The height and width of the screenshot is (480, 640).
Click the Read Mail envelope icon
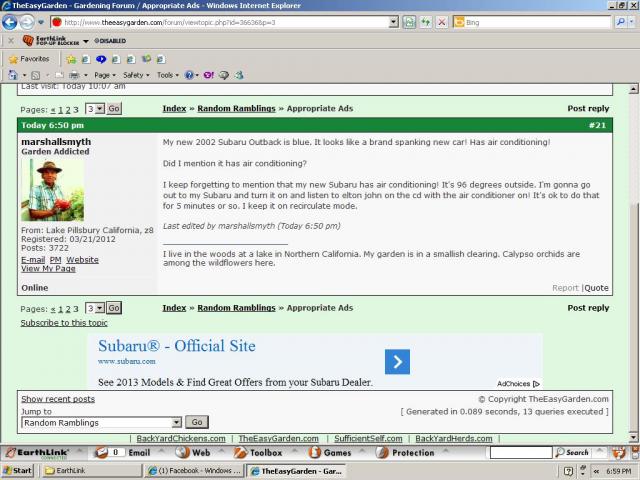click(60, 75)
